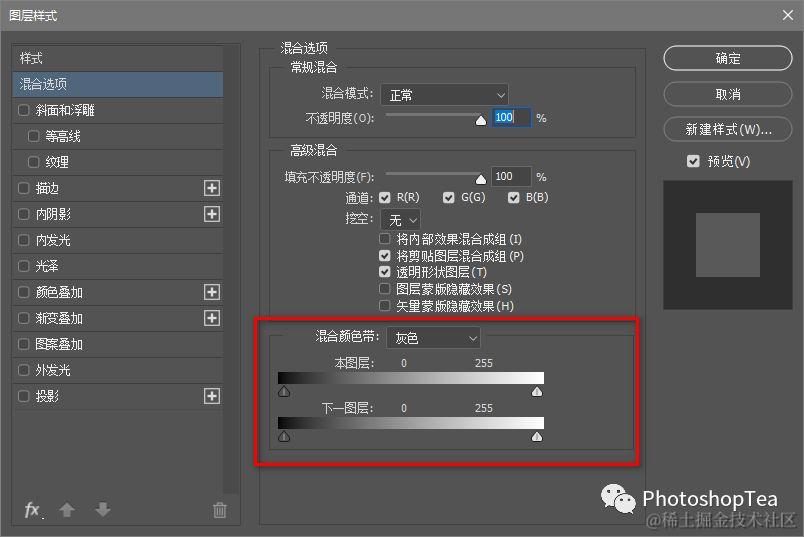Open the 挖空 dropdown showing 无
The width and height of the screenshot is (804, 537).
click(400, 220)
